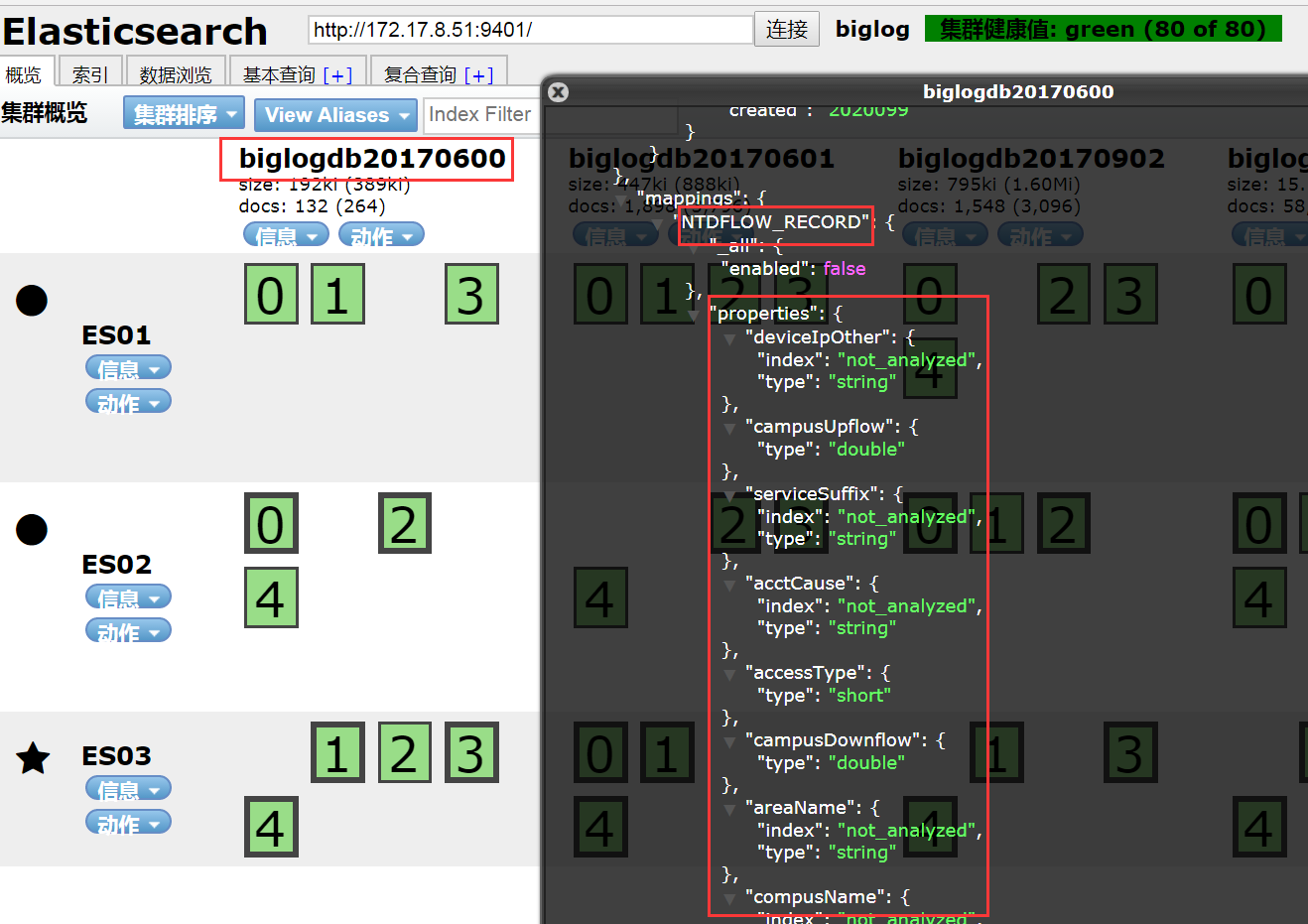The height and width of the screenshot is (924, 1308).
Task: Select shard 1 of biglogdb20170600 on ES01
Action: coord(337,294)
